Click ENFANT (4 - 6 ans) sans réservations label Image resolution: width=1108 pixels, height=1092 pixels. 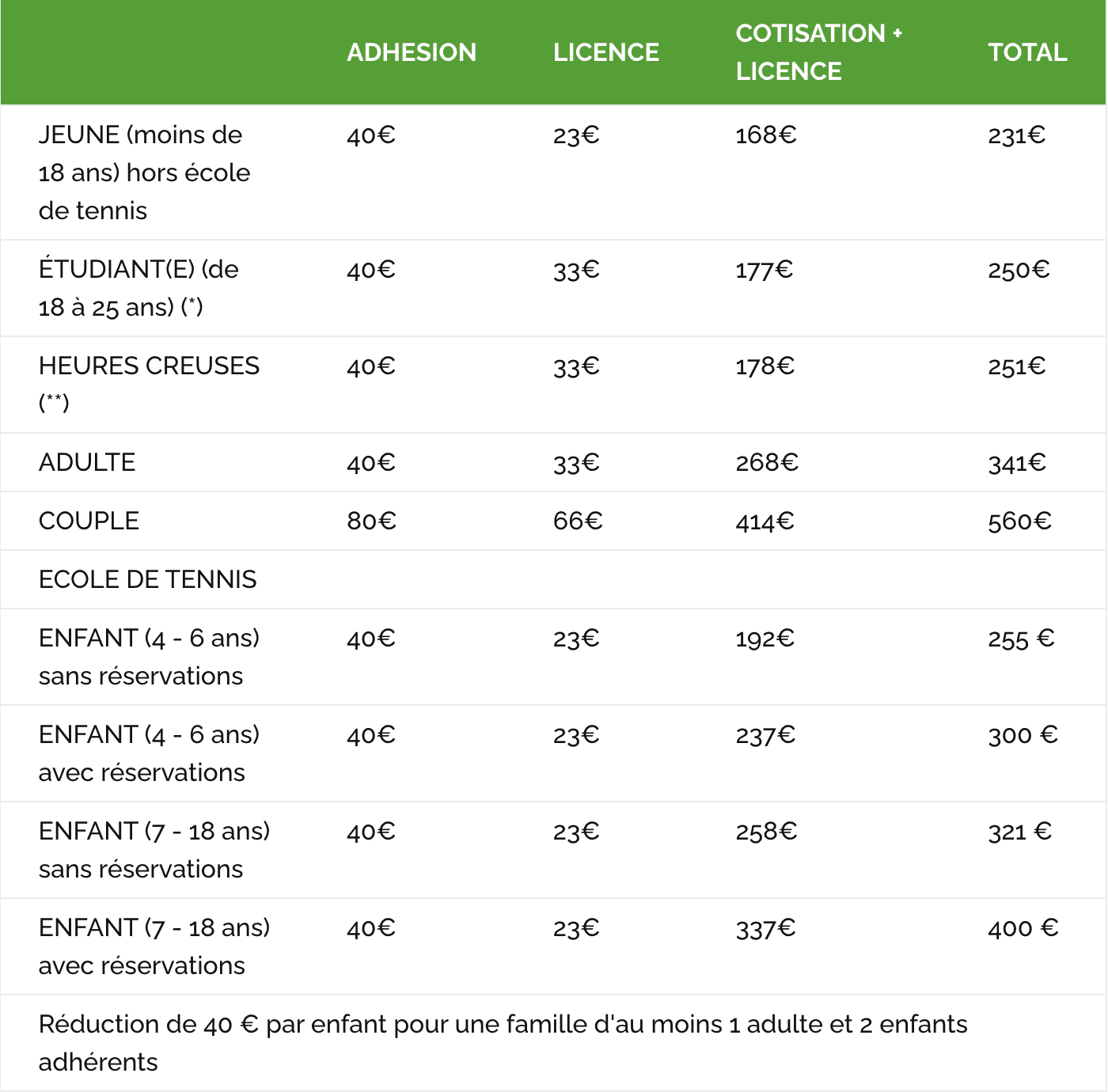149,657
